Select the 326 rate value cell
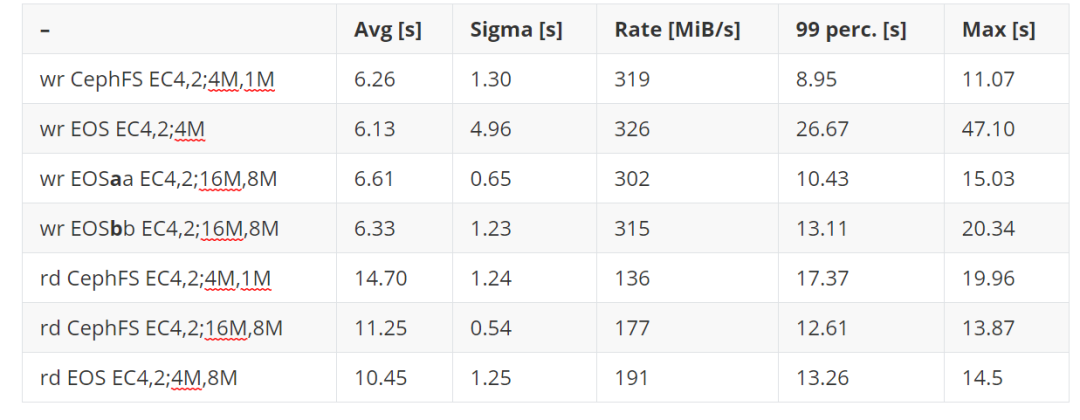The image size is (1080, 420). (x=632, y=129)
